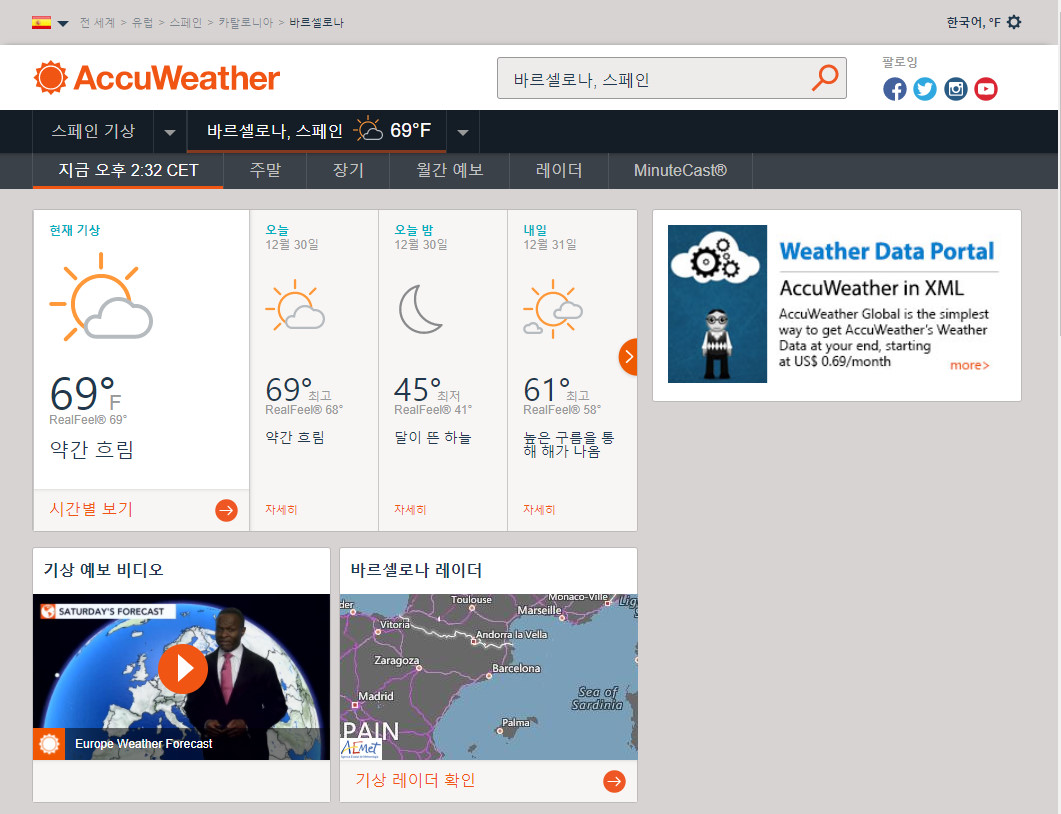Open 자세히 link under 오늘 forecast

tap(281, 510)
